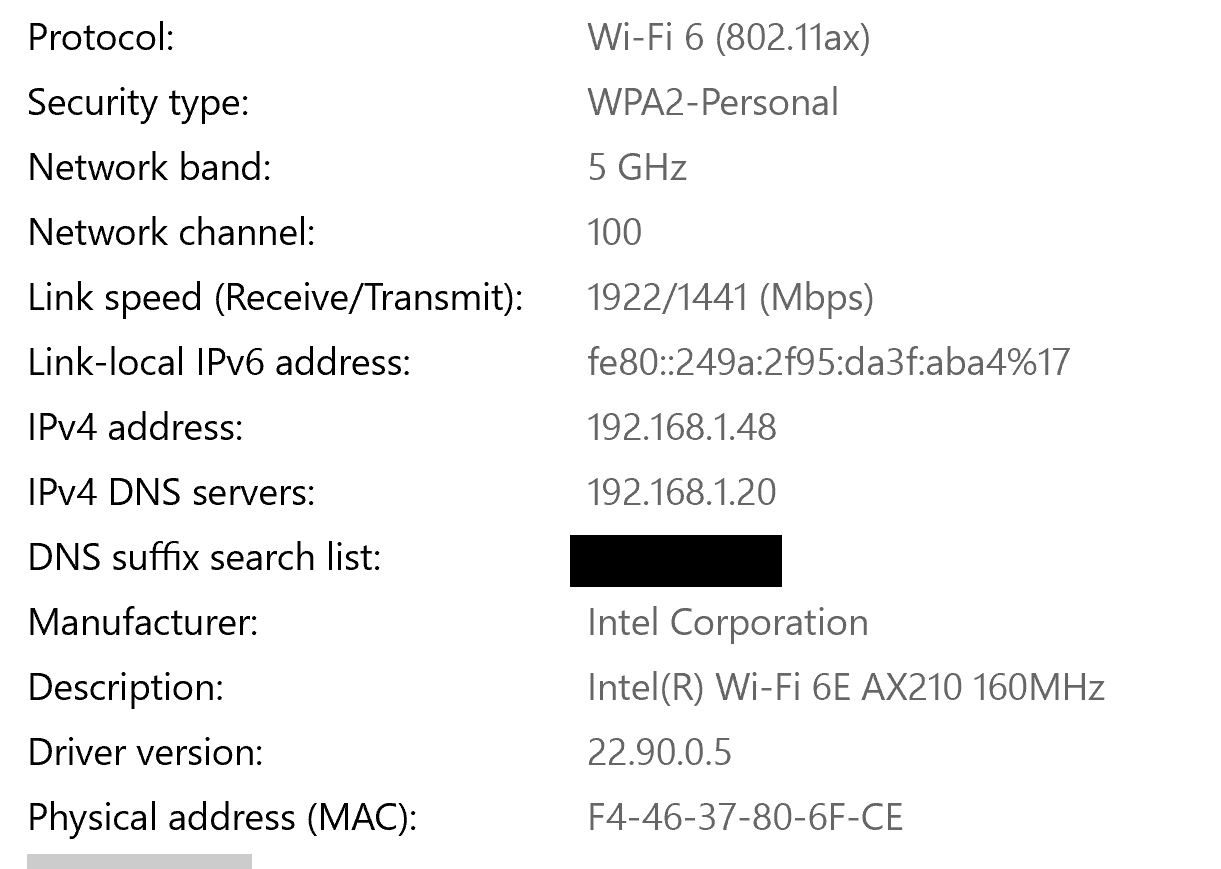Click the "Security type:" label
1221x869 pixels.
click(138, 103)
